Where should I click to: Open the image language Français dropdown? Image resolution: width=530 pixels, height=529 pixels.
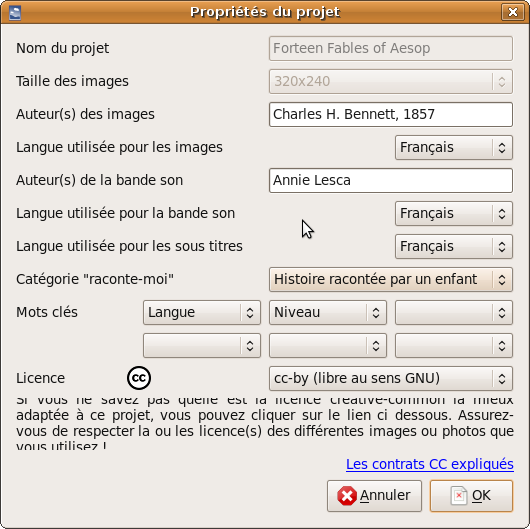point(454,147)
